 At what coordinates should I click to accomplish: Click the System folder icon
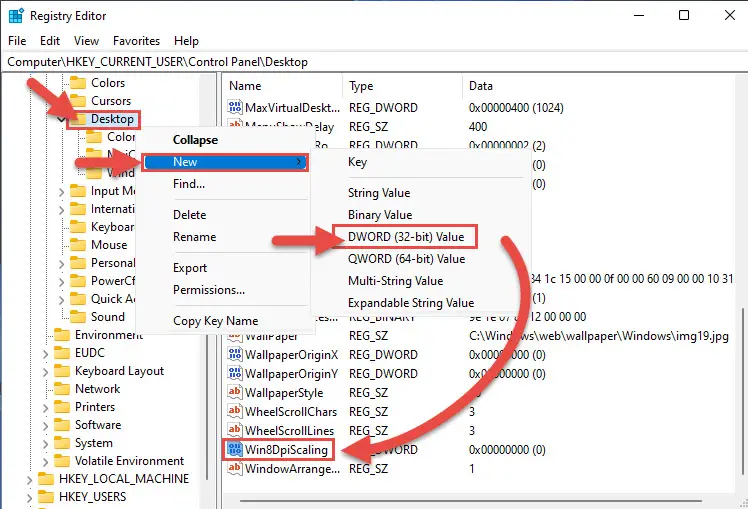(x=62, y=443)
